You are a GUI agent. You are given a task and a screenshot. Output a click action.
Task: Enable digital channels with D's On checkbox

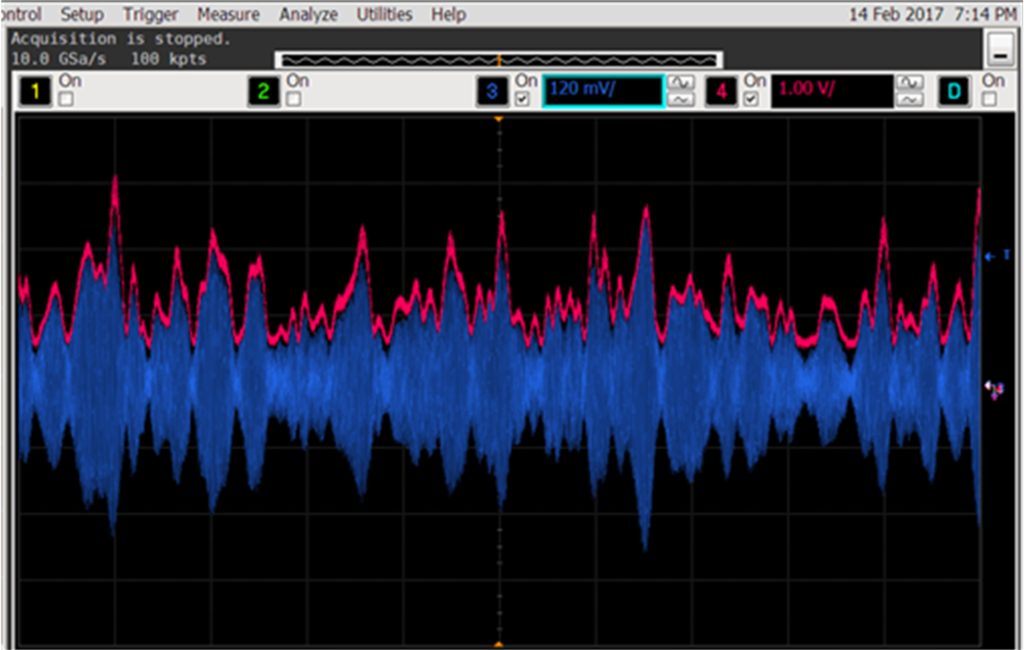pos(989,99)
